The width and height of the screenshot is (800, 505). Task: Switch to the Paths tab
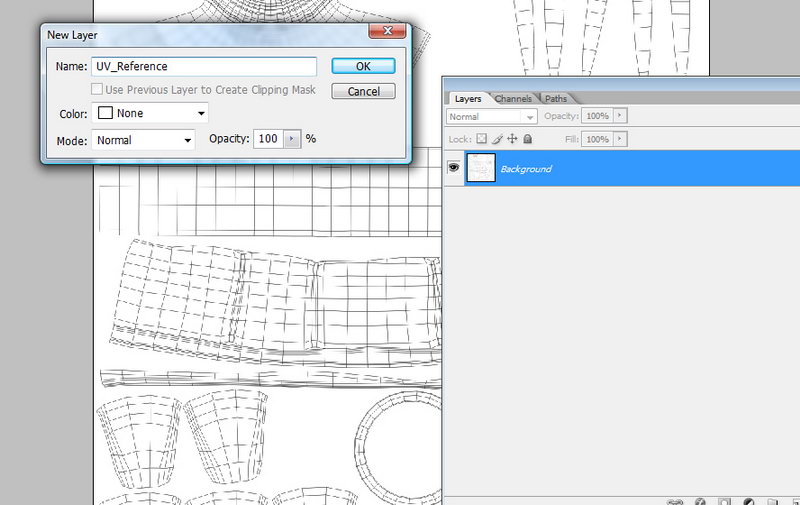[x=556, y=99]
